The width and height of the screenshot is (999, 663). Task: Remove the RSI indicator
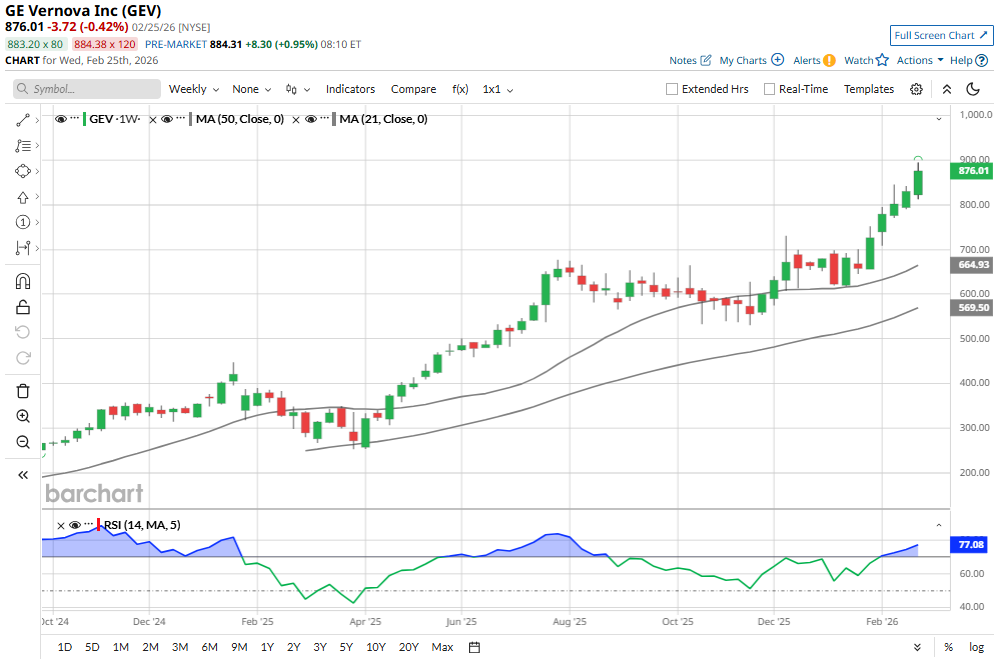(x=61, y=526)
